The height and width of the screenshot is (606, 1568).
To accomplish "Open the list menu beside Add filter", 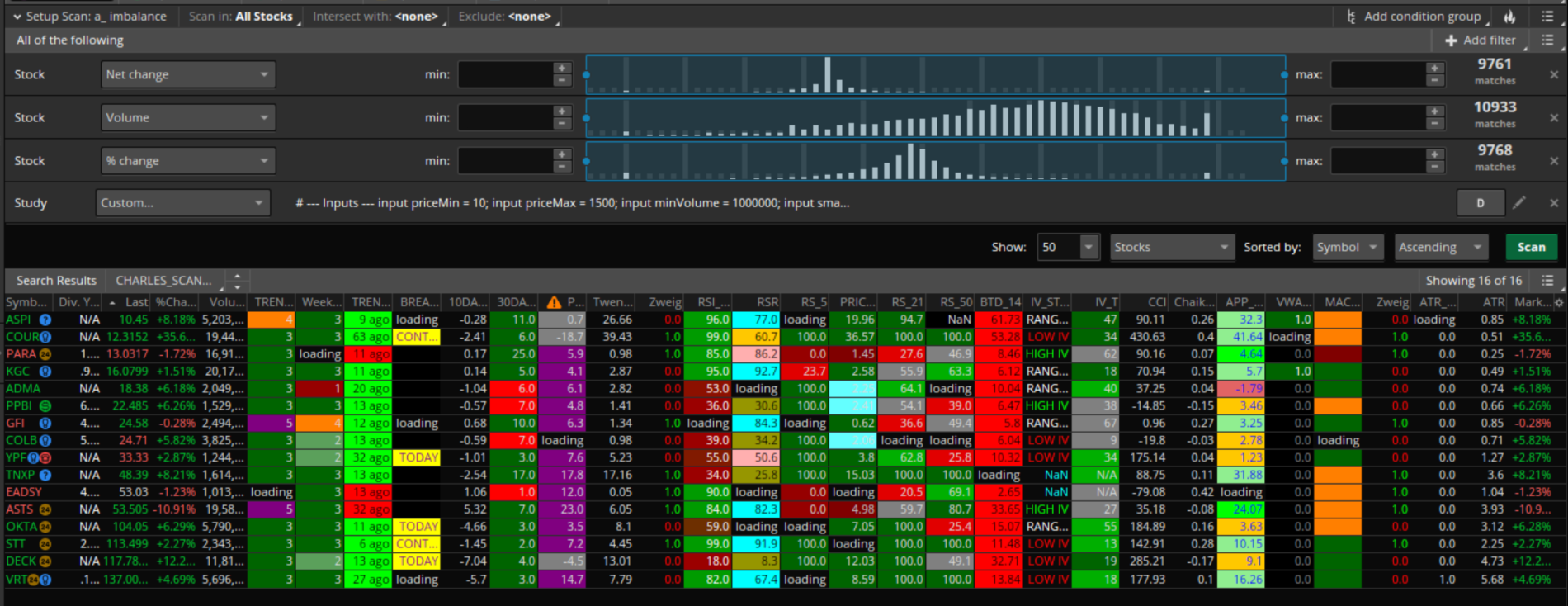I will [x=1547, y=40].
